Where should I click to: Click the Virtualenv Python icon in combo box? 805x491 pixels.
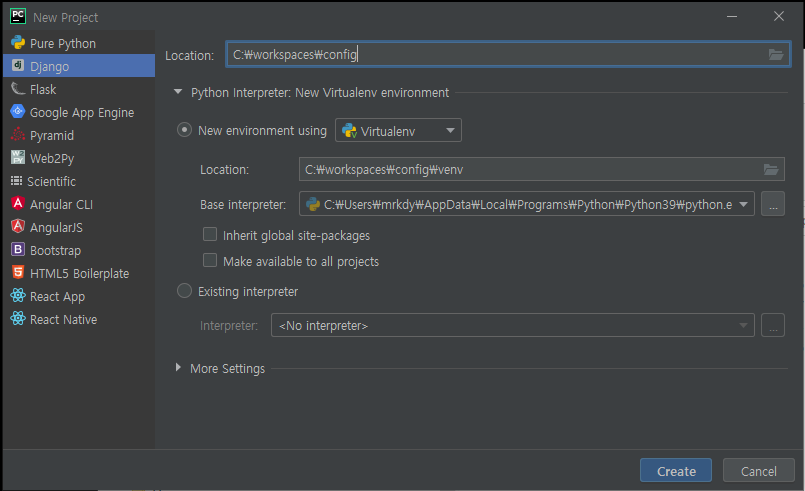point(350,130)
